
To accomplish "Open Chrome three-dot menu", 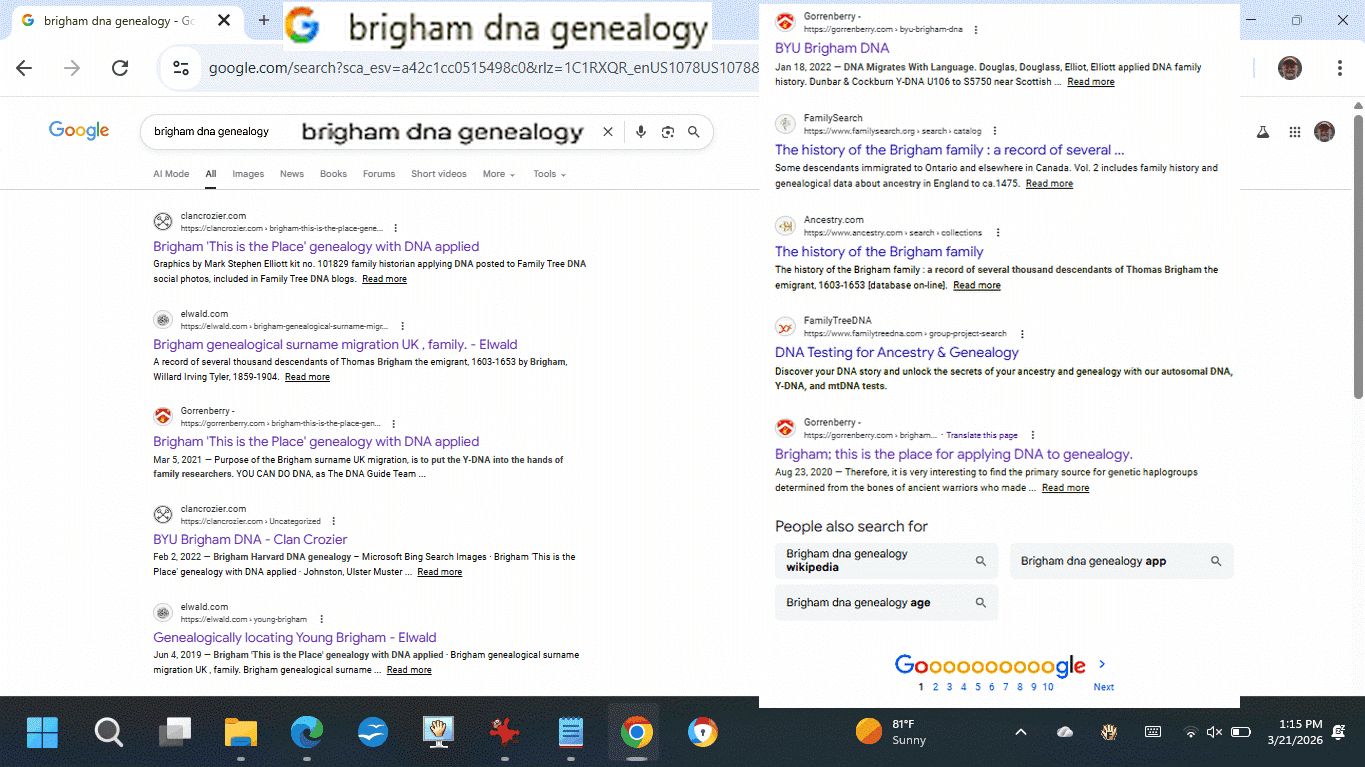I will click(x=1339, y=68).
